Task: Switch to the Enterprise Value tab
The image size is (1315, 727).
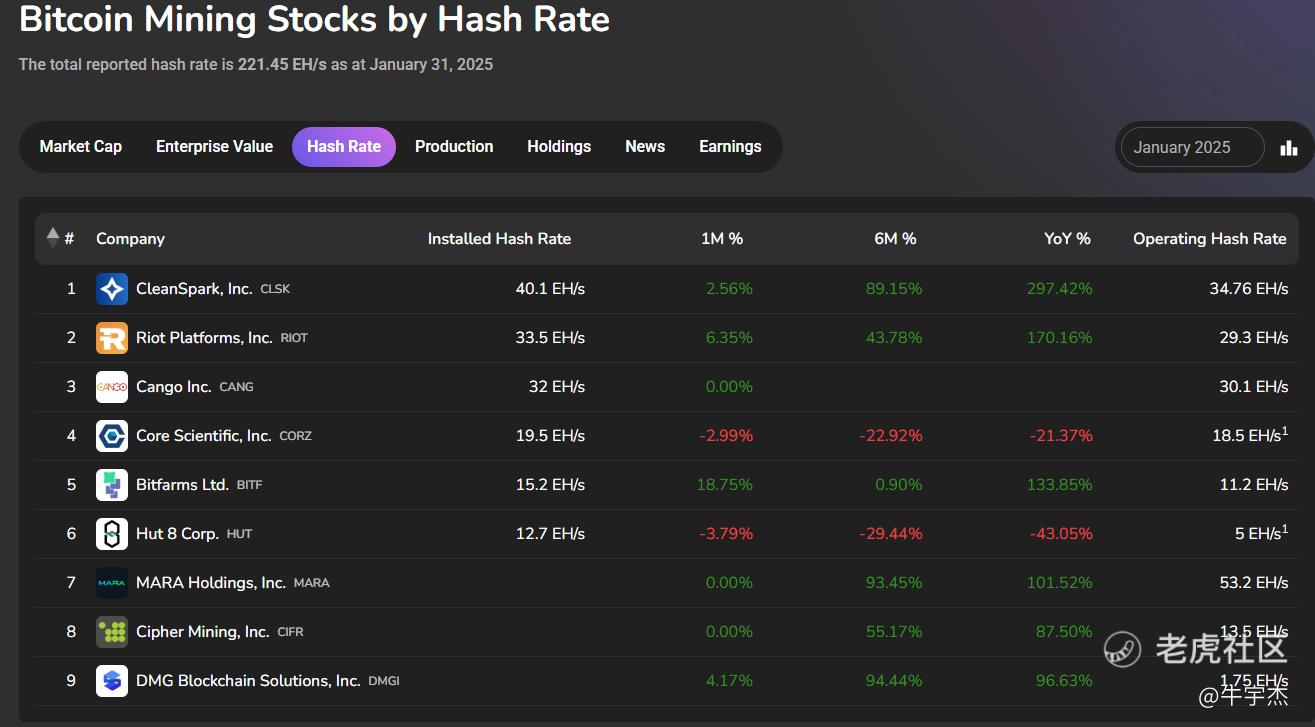Action: tap(214, 147)
